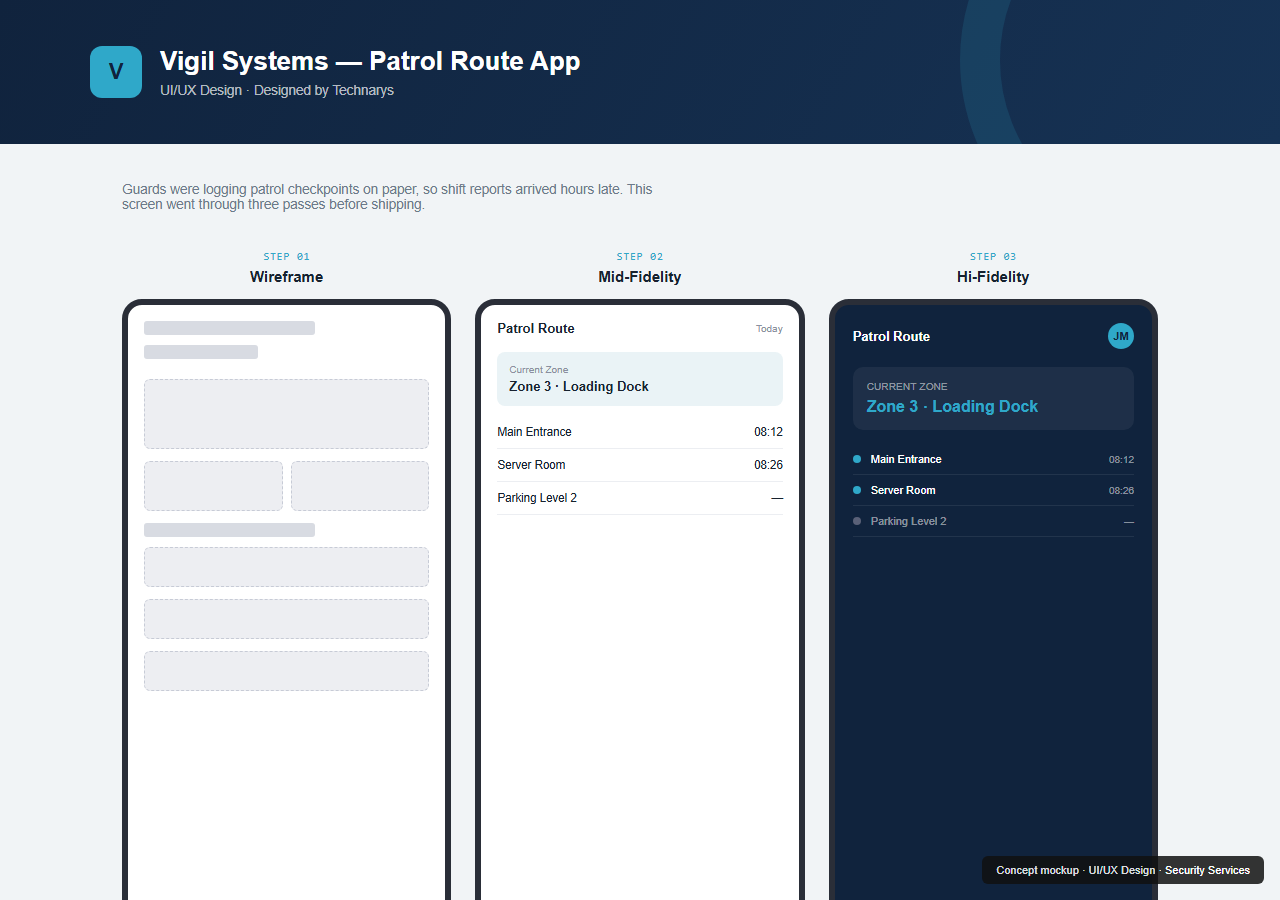Open the Mid-Fidelity Current Zone card
The image size is (1280, 900).
pyautogui.click(x=640, y=379)
